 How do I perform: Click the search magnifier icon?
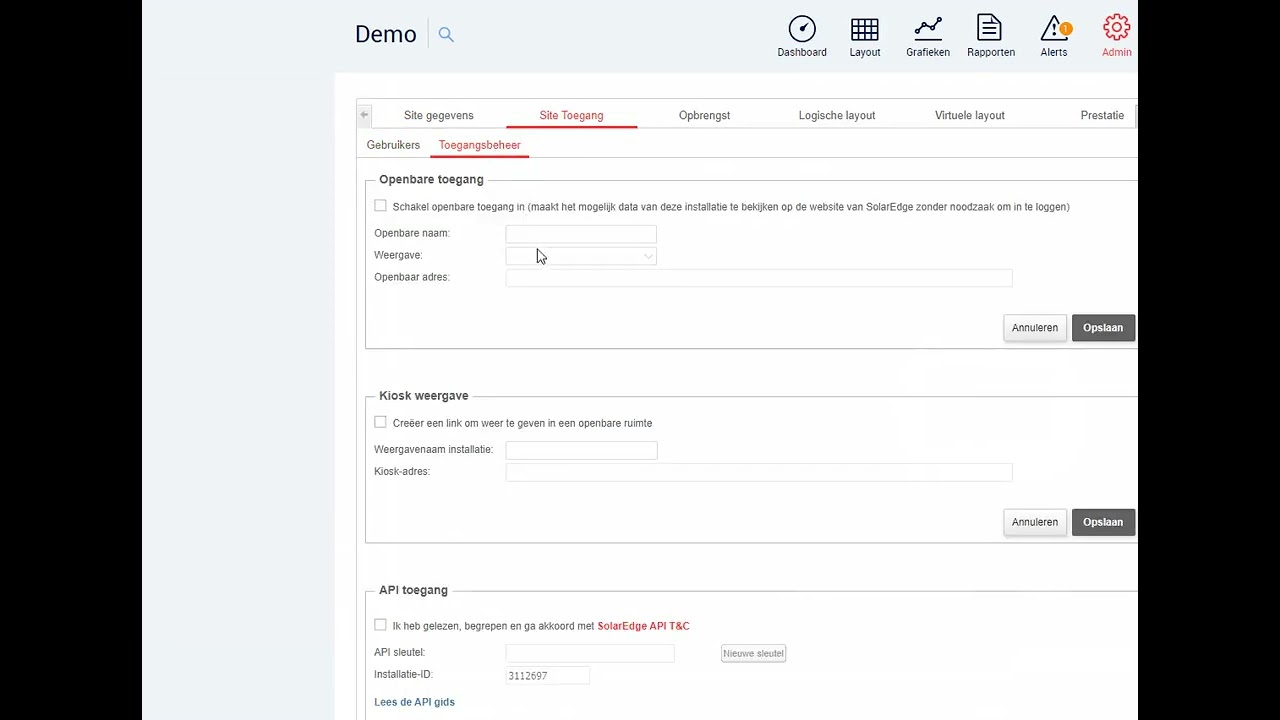point(446,35)
